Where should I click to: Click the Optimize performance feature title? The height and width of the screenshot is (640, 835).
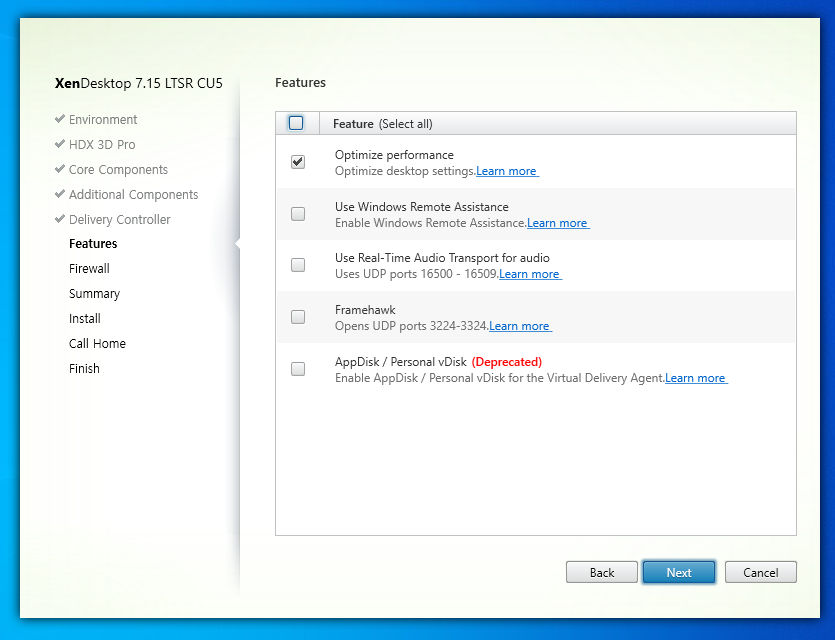[394, 155]
